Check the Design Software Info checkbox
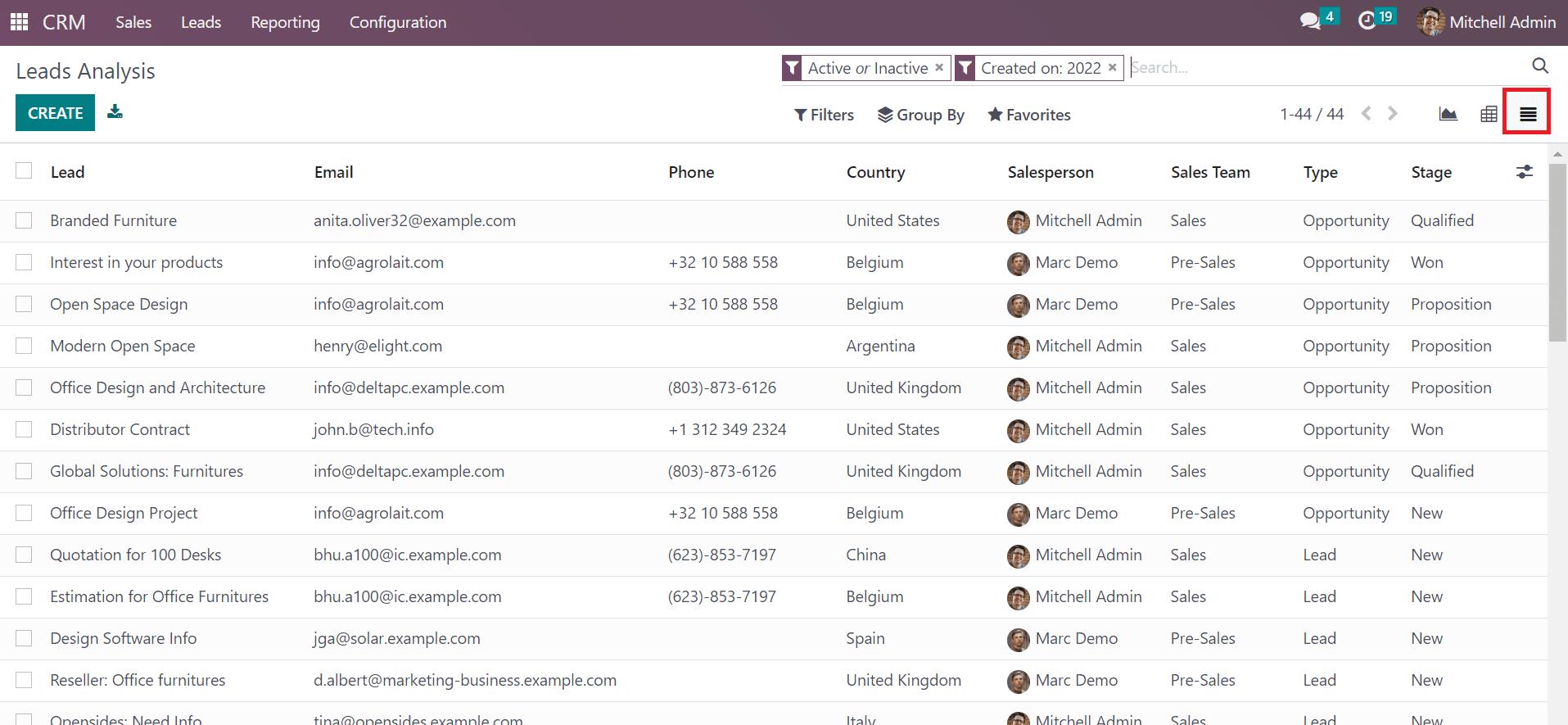The image size is (1568, 725). [24, 638]
